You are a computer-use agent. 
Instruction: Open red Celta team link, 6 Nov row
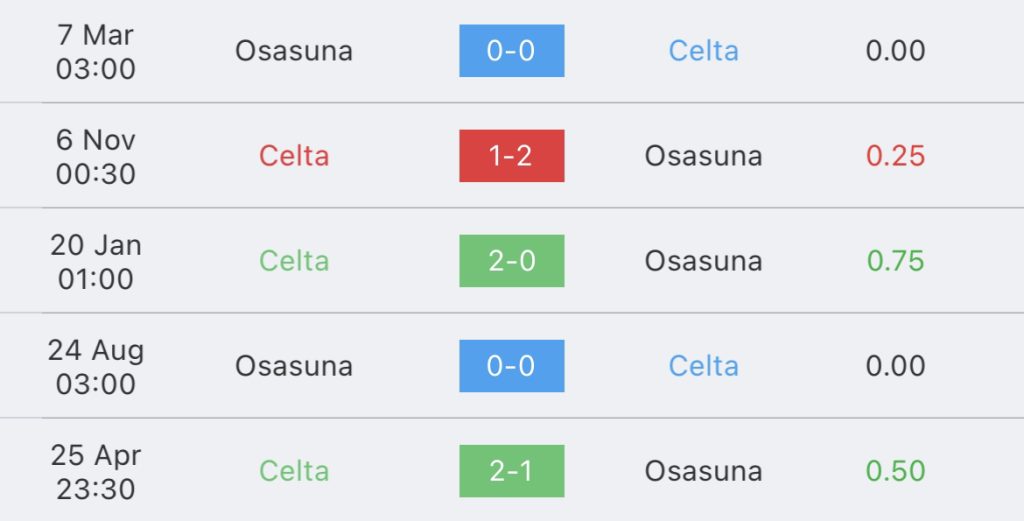pyautogui.click(x=294, y=156)
